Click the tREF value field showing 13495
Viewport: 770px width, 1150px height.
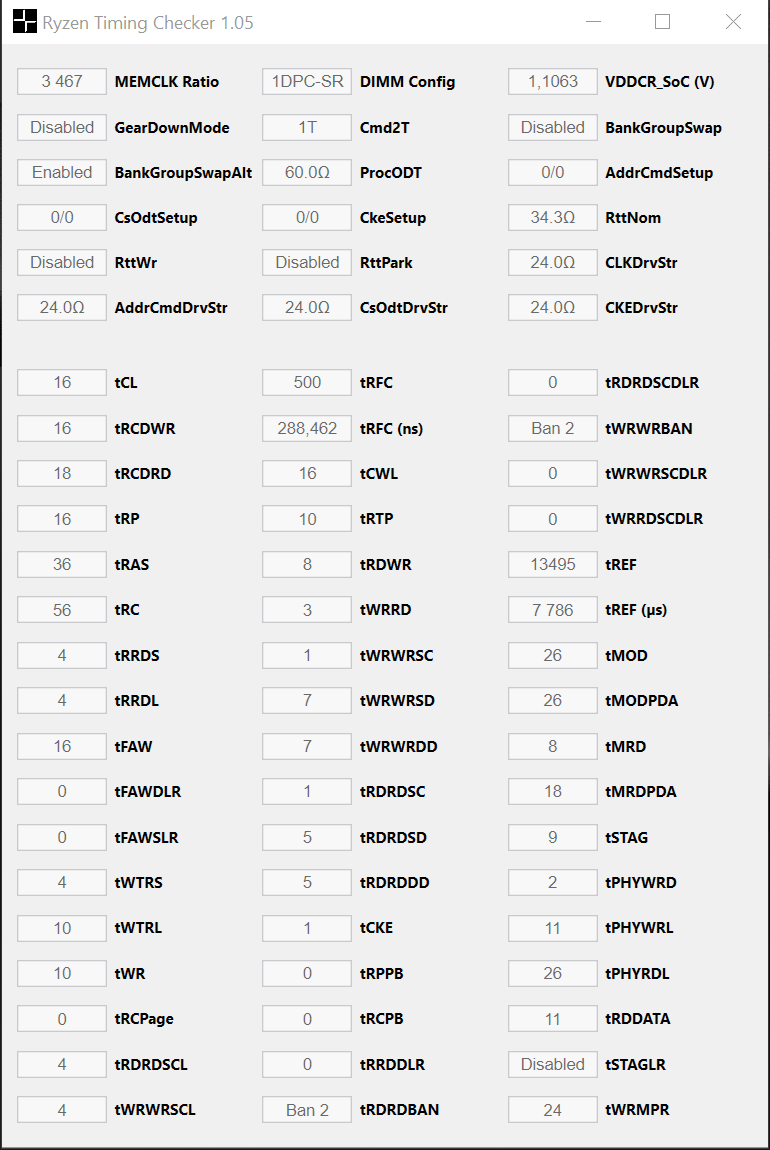553,564
